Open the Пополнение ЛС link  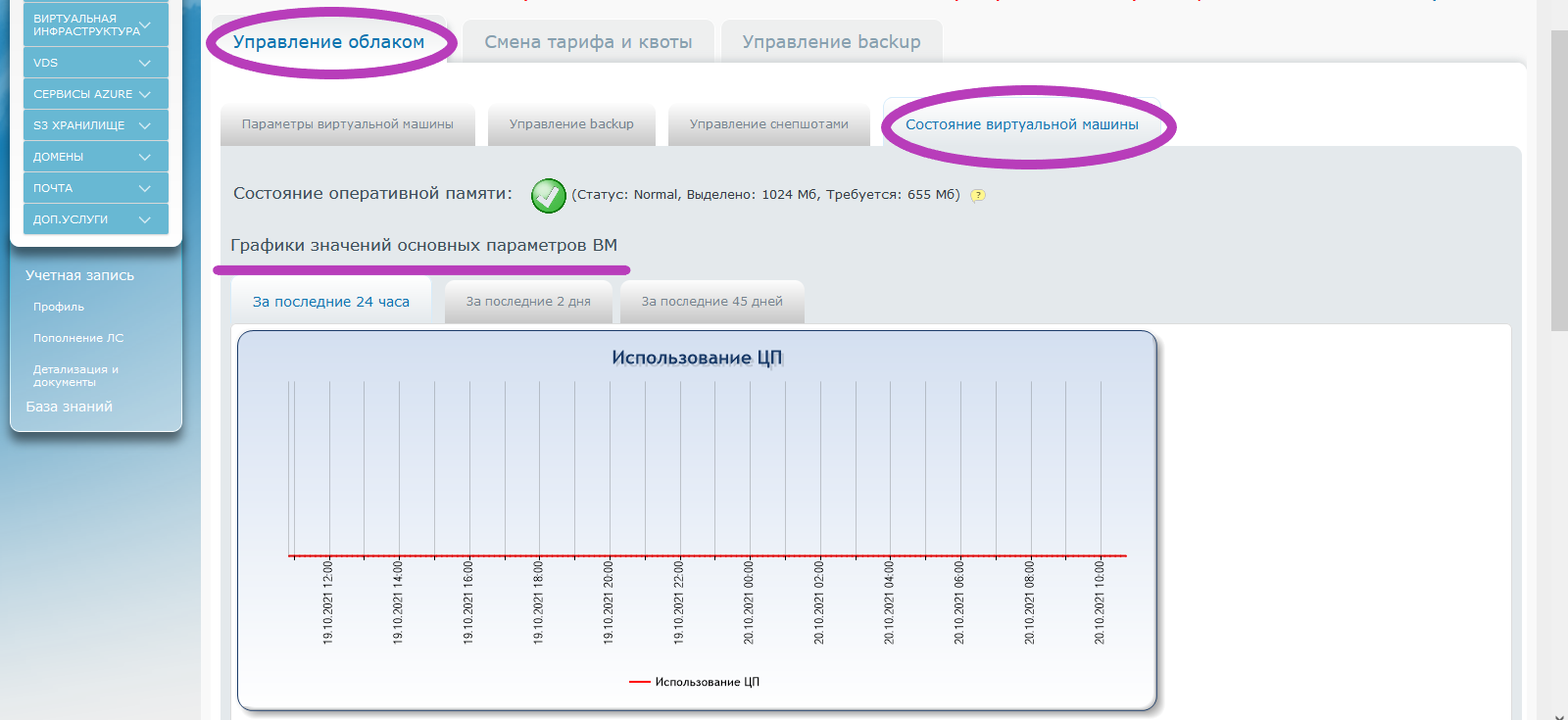[x=78, y=338]
